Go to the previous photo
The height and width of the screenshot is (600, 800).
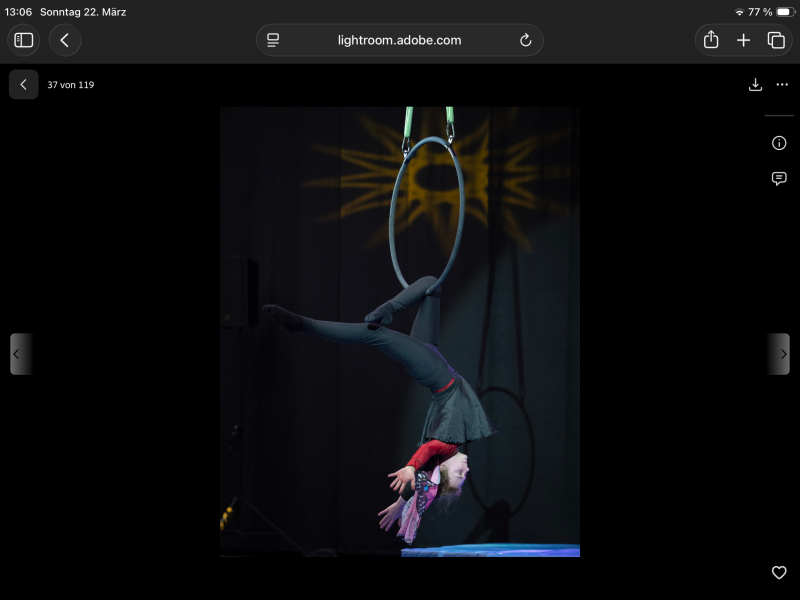click(x=21, y=354)
